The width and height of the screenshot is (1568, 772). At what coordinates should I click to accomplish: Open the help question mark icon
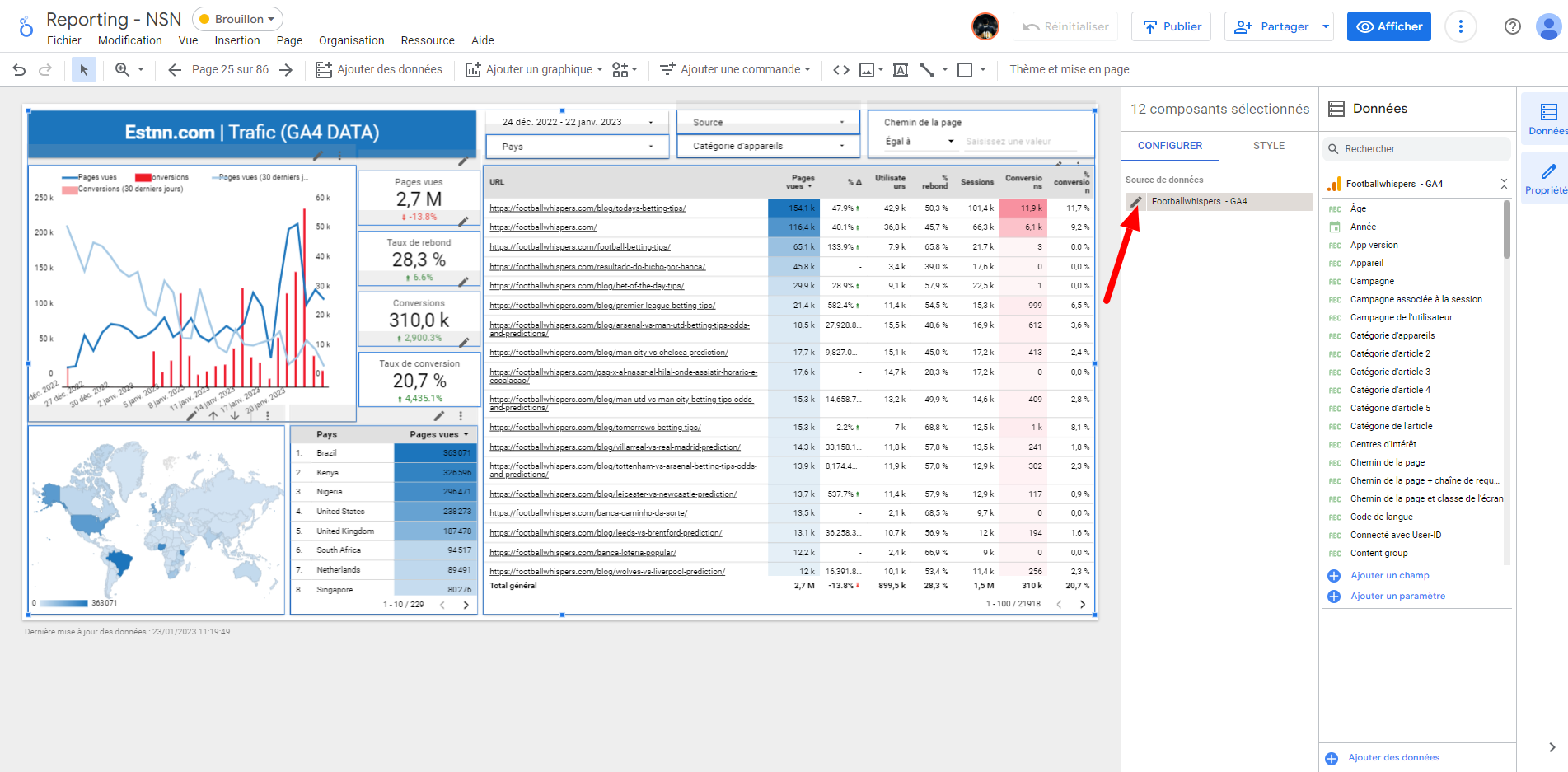point(1512,26)
